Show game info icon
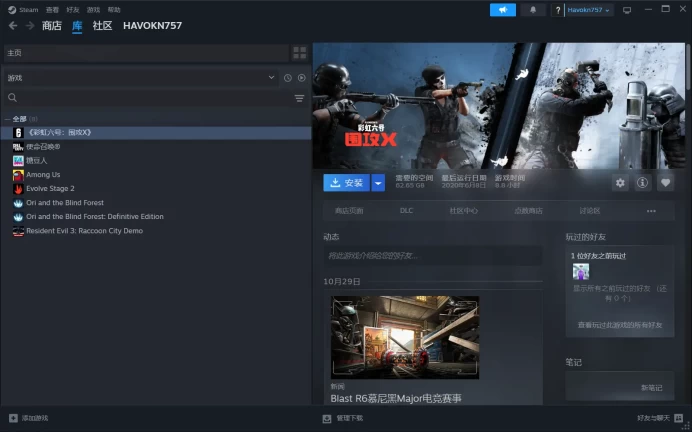692x432 pixels. pos(643,183)
